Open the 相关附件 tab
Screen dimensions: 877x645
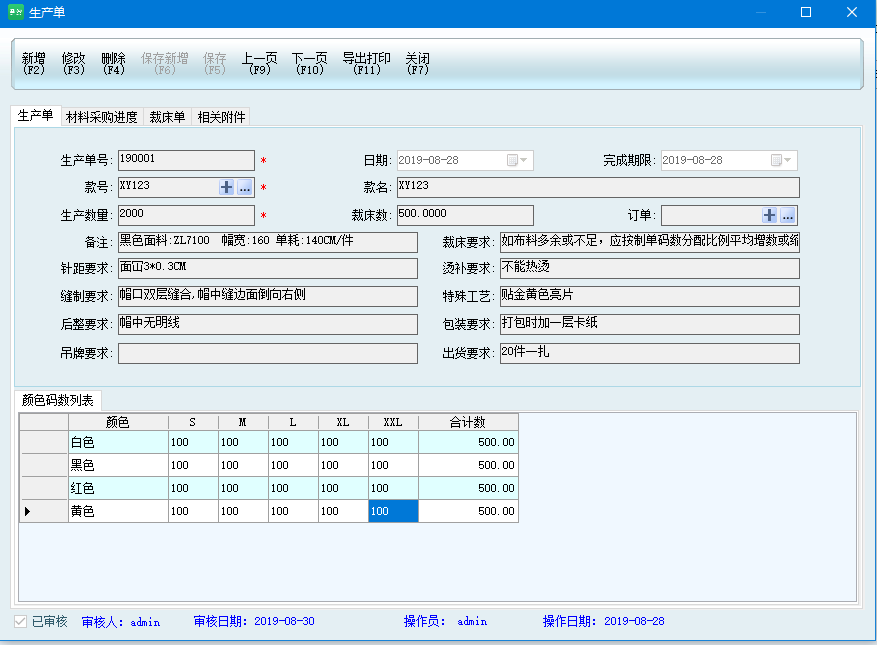(x=221, y=117)
